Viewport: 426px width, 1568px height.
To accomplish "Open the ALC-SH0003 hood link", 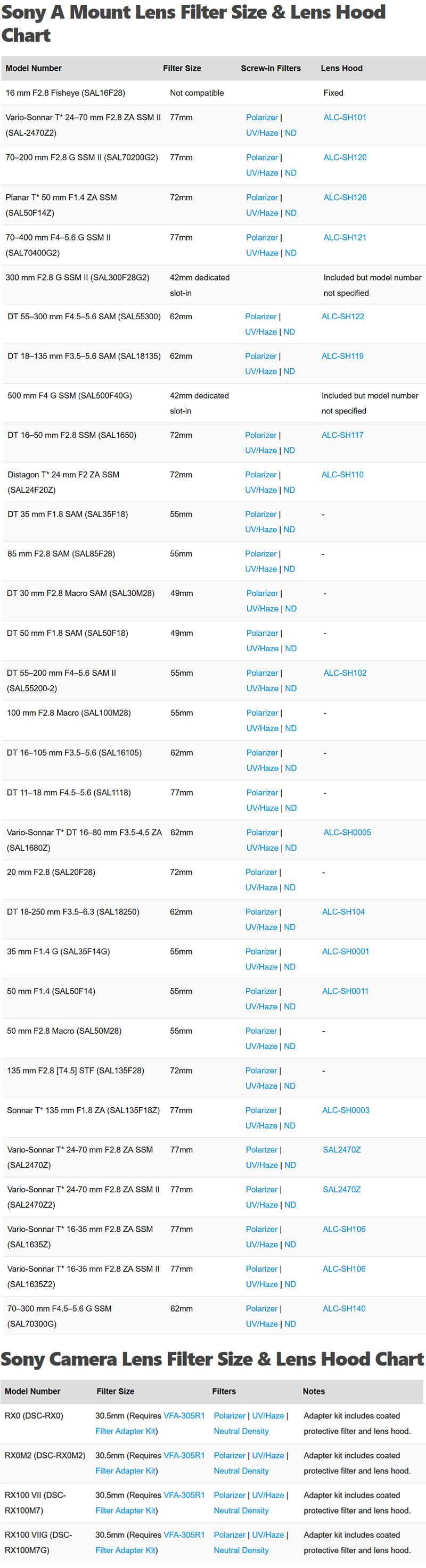I will click(x=346, y=1110).
